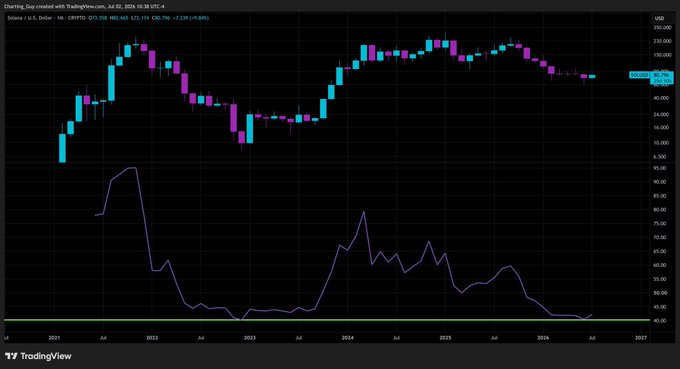Click the 10.000 price axis label
This screenshot has height=369, width=680.
click(x=661, y=143)
